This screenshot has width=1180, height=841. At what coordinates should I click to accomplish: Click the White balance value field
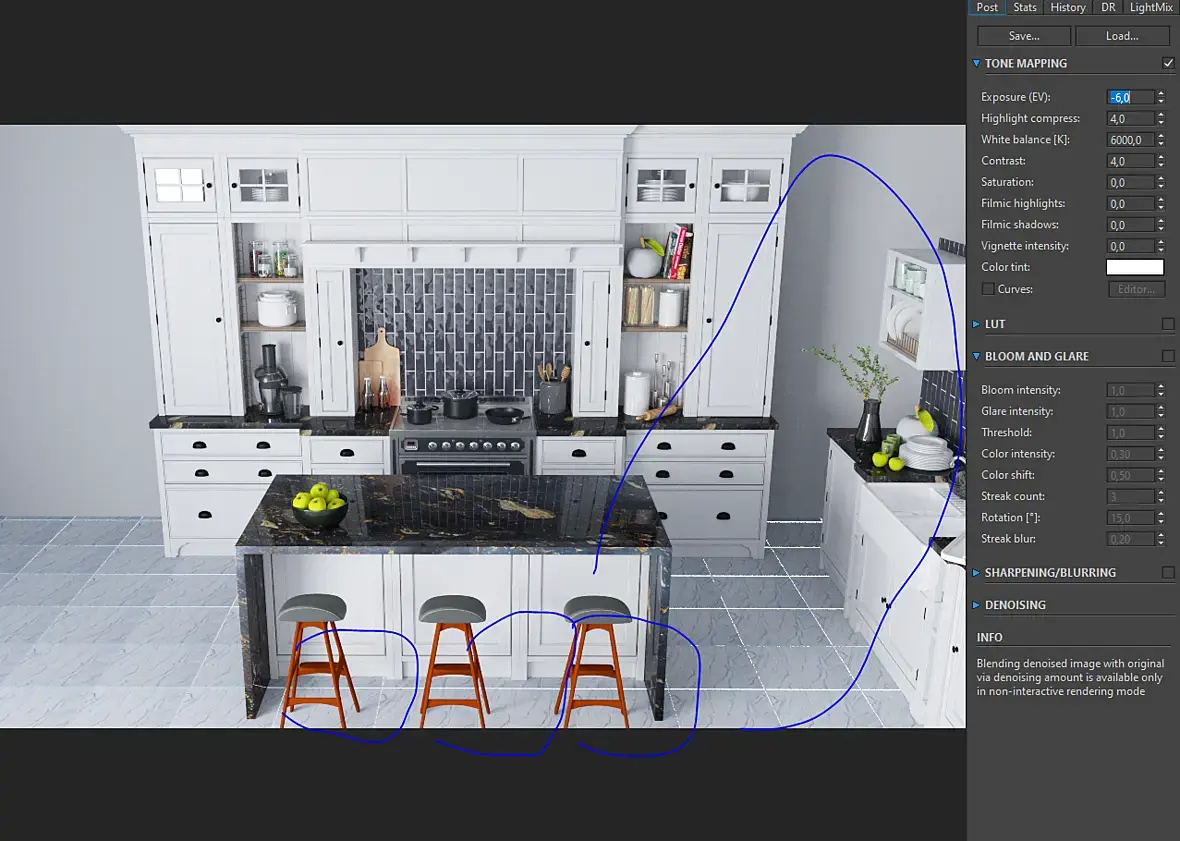click(1130, 140)
